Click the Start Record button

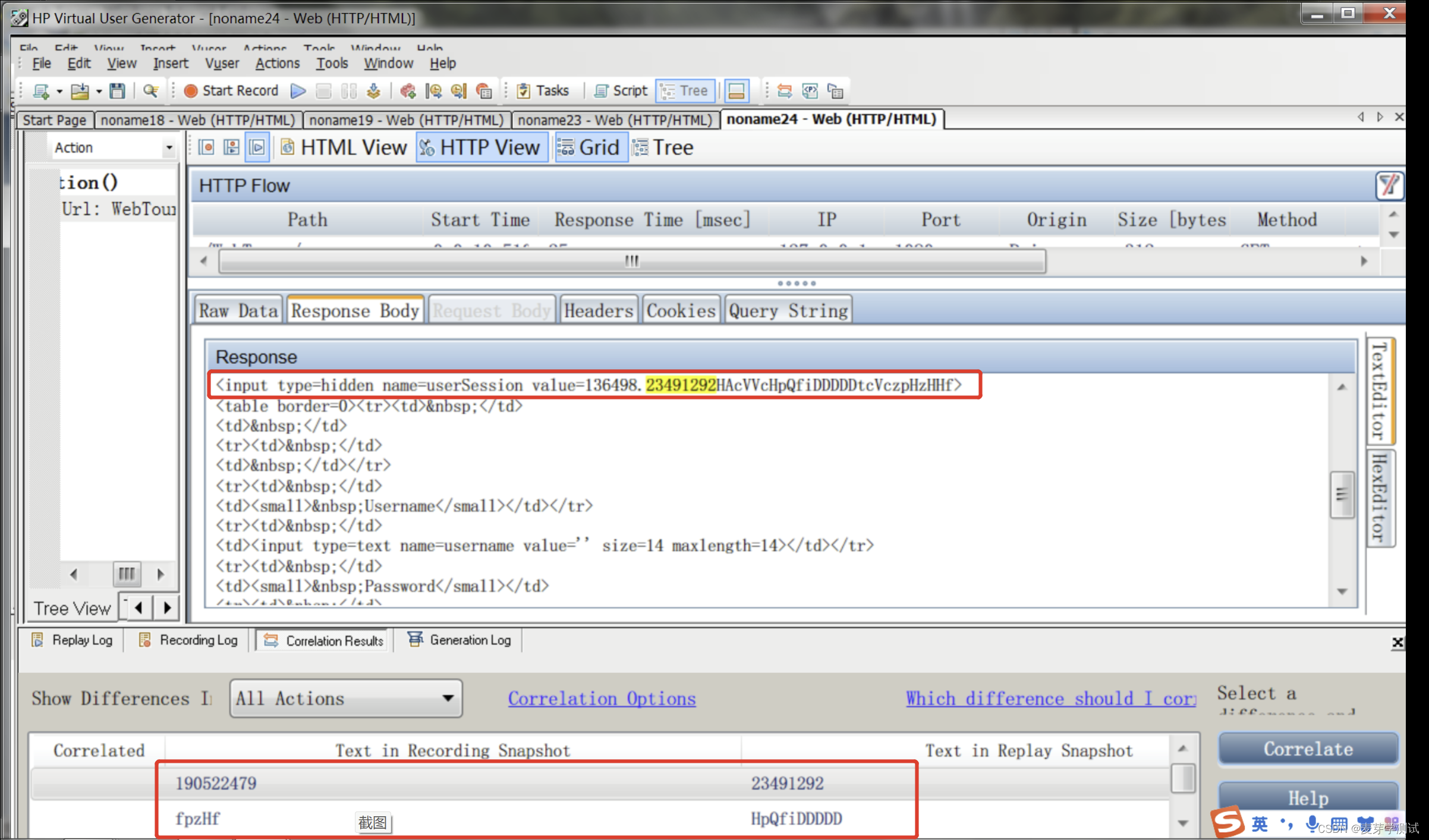231,90
